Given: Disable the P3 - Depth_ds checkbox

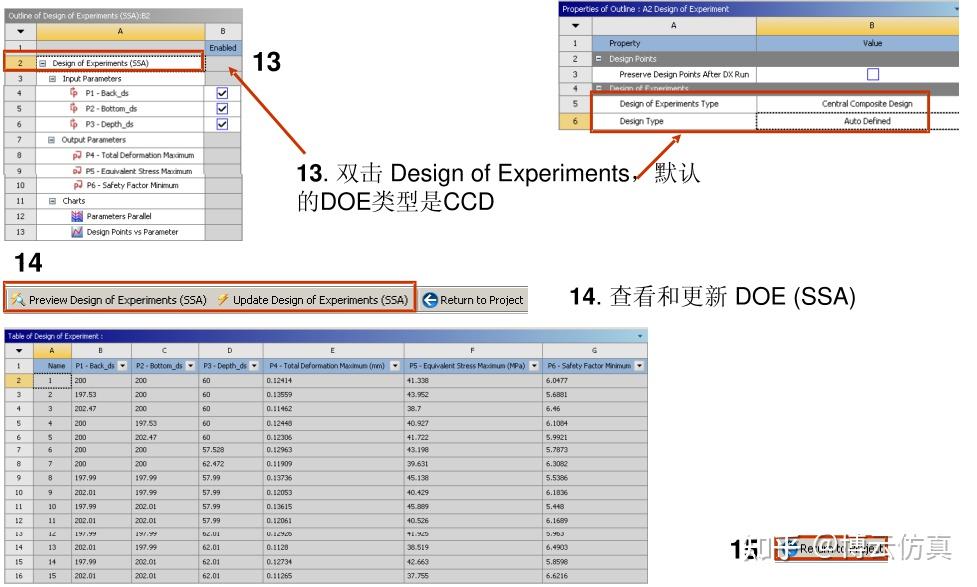Looking at the screenshot, I should point(221,124).
